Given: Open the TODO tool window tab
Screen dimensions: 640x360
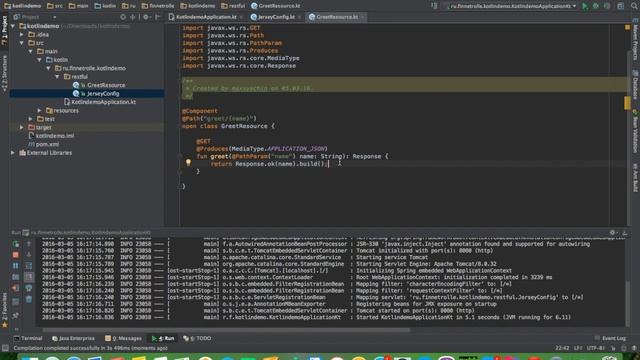Looking at the screenshot, I should click(198, 338).
